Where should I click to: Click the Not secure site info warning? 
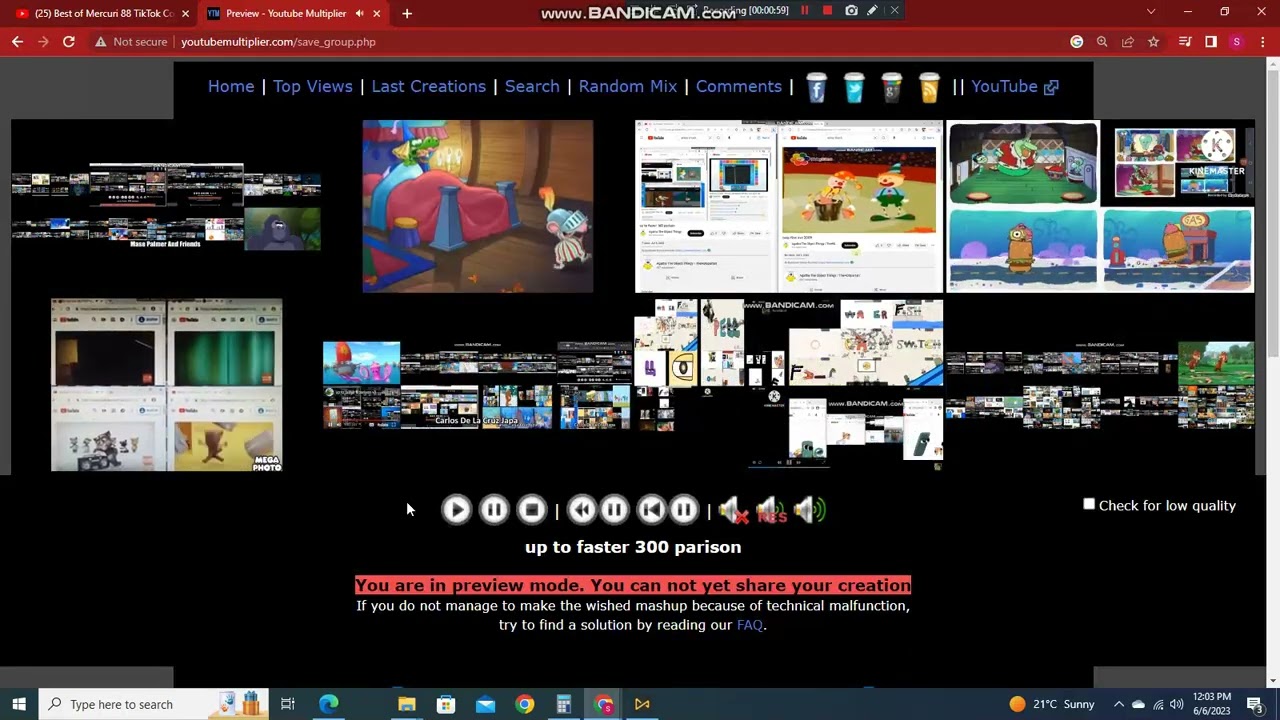click(131, 42)
